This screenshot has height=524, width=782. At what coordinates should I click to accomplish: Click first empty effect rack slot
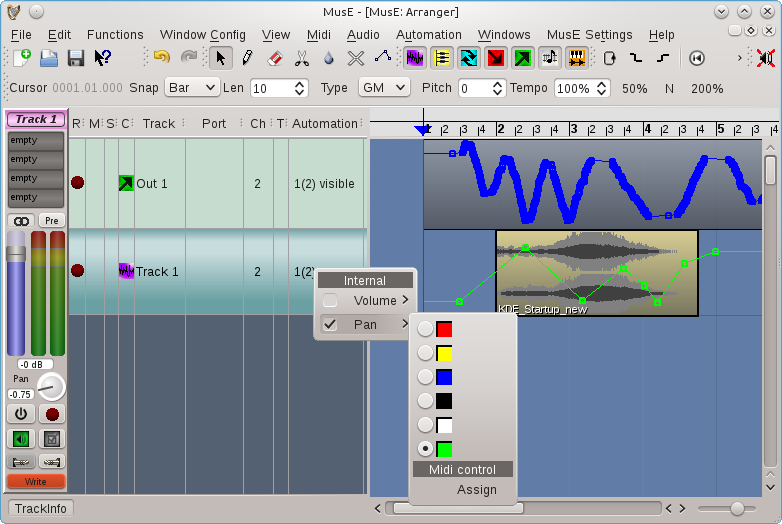(35, 141)
